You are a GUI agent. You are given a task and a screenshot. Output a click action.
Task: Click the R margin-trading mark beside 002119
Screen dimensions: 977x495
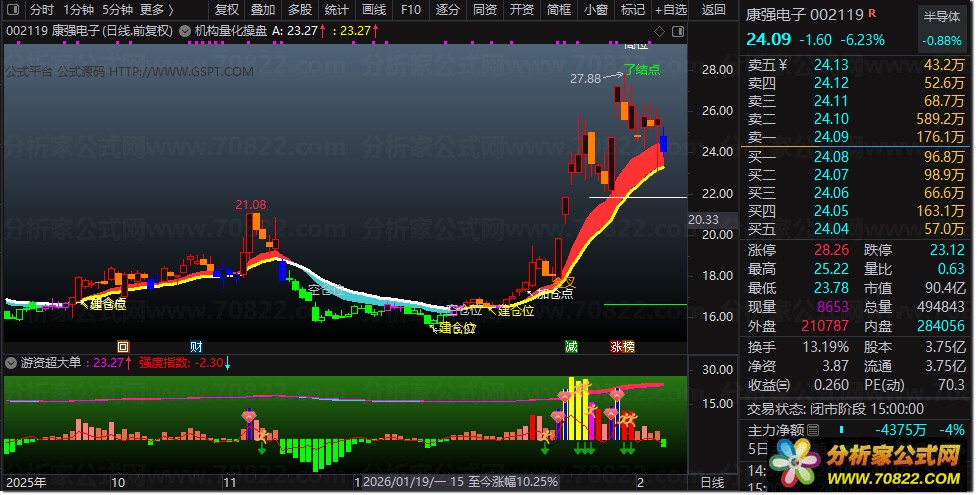pyautogui.click(x=872, y=12)
